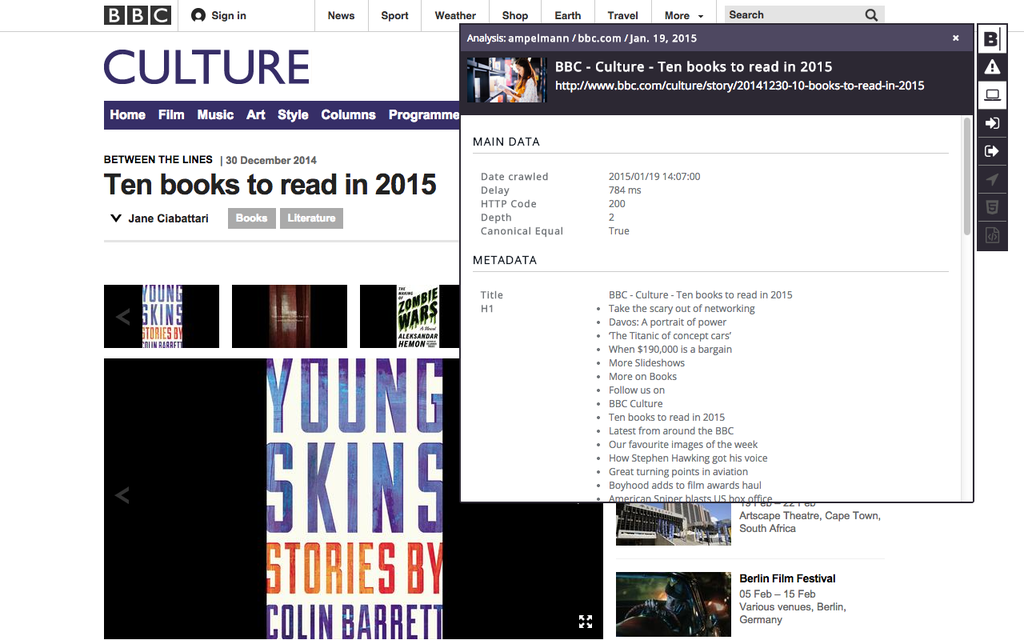Click 'Boyhood adds to film awards haul' entry

[684, 486]
